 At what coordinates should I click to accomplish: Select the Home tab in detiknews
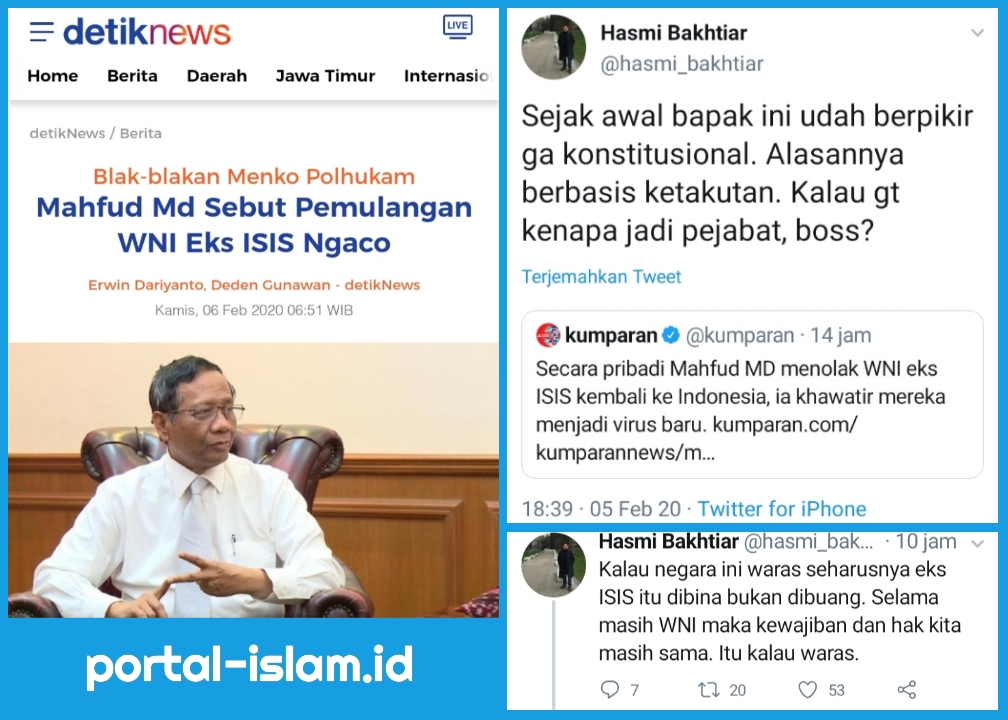coord(53,76)
